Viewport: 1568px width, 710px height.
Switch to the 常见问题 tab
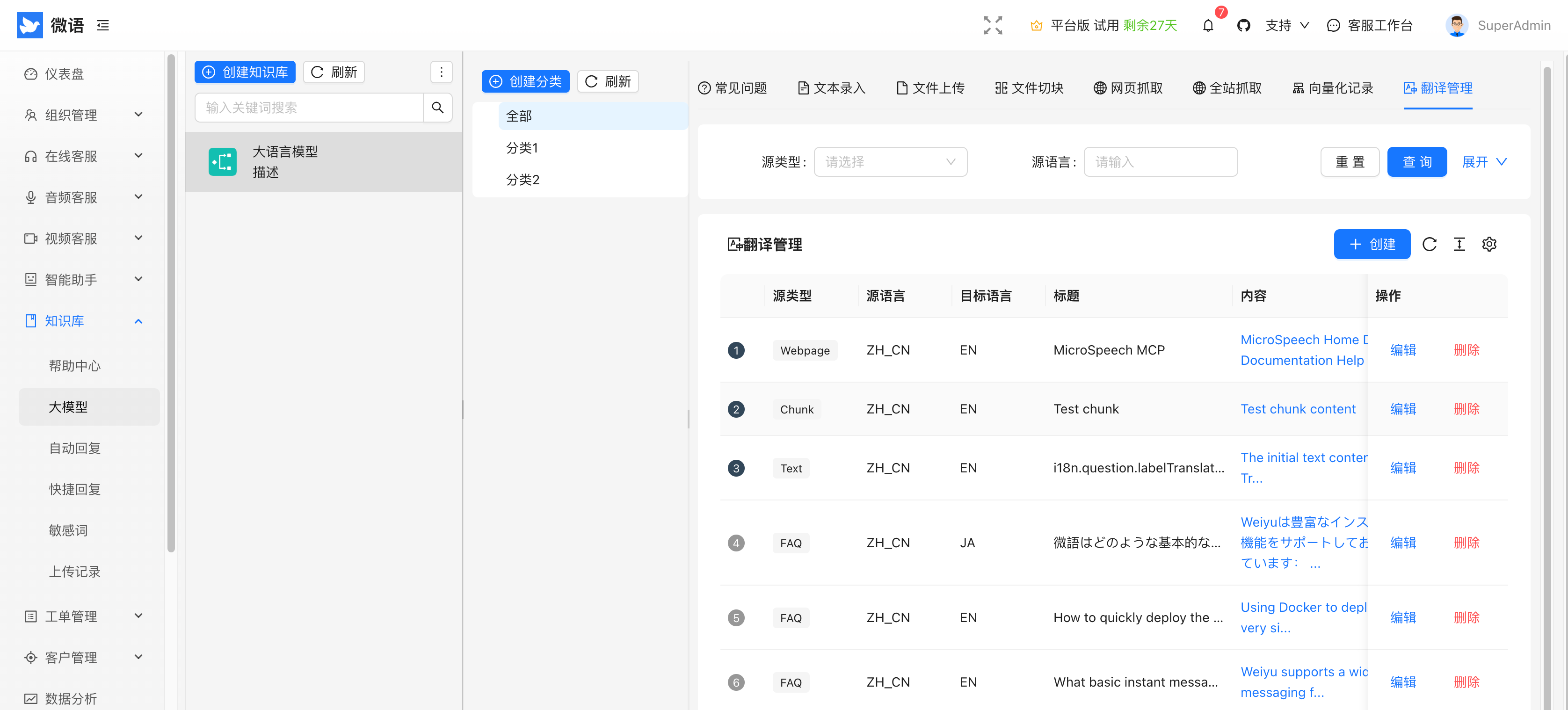pos(732,88)
